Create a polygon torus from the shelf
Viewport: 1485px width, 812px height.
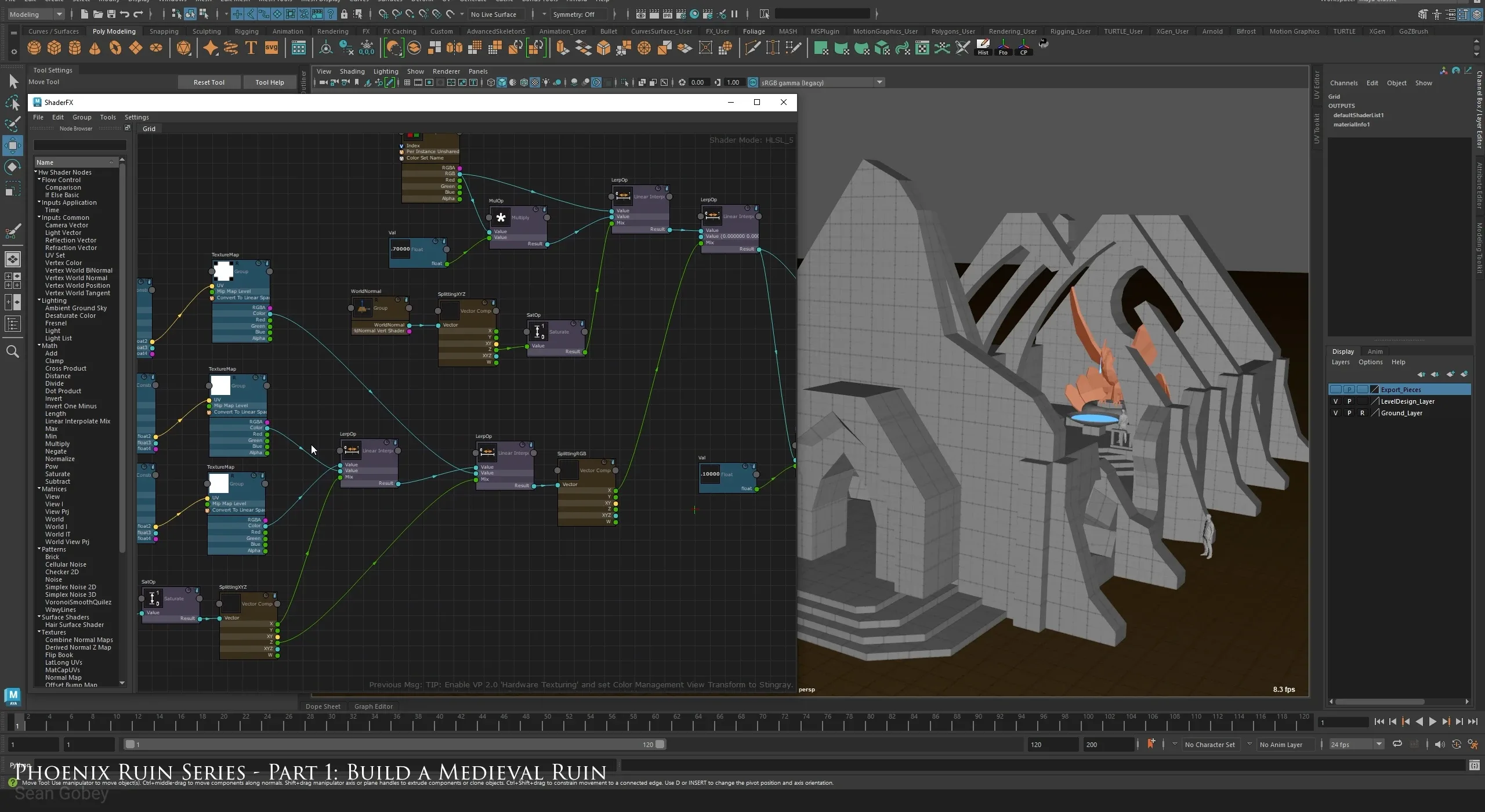115,48
